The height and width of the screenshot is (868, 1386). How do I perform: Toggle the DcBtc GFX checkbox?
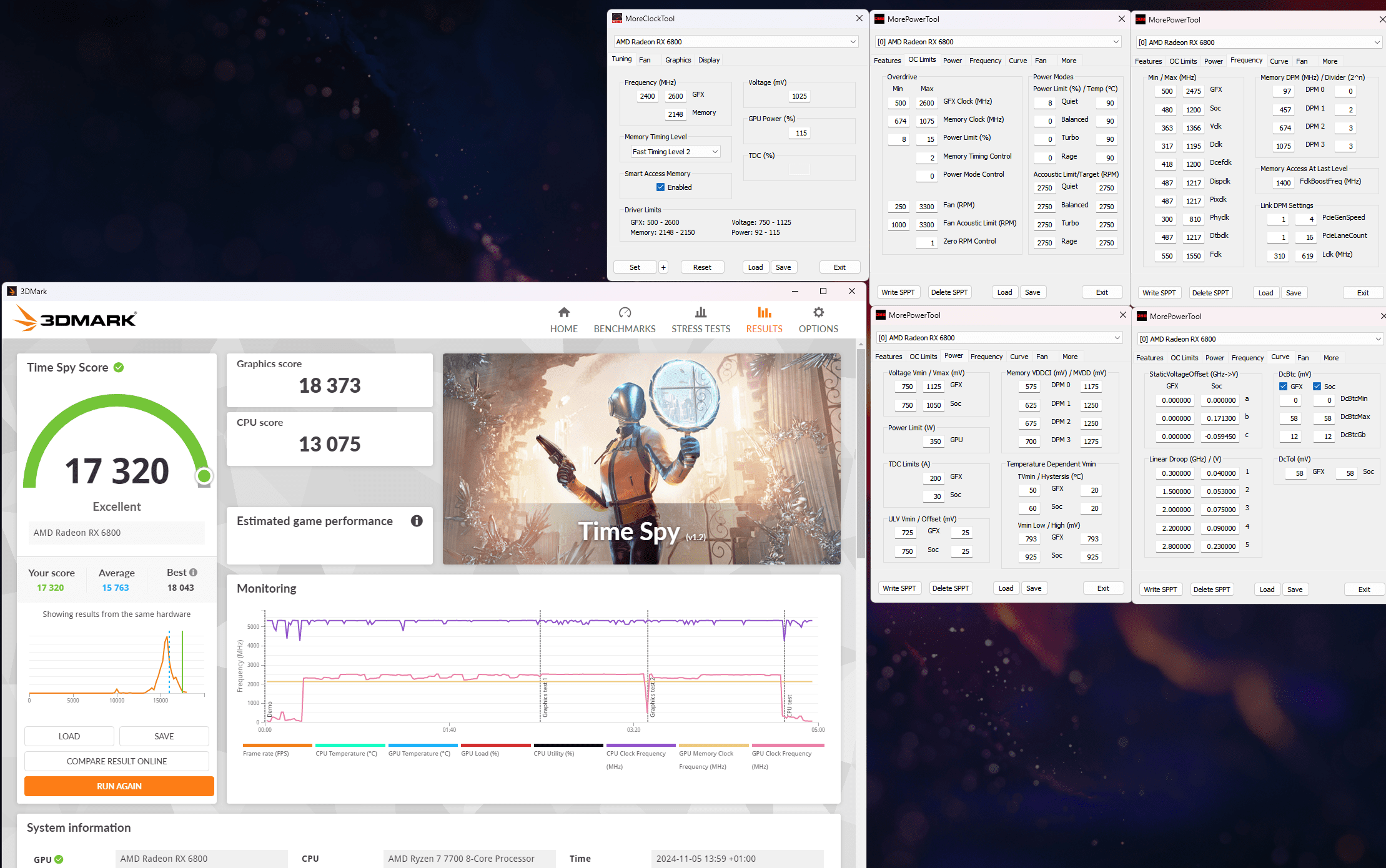click(1283, 387)
